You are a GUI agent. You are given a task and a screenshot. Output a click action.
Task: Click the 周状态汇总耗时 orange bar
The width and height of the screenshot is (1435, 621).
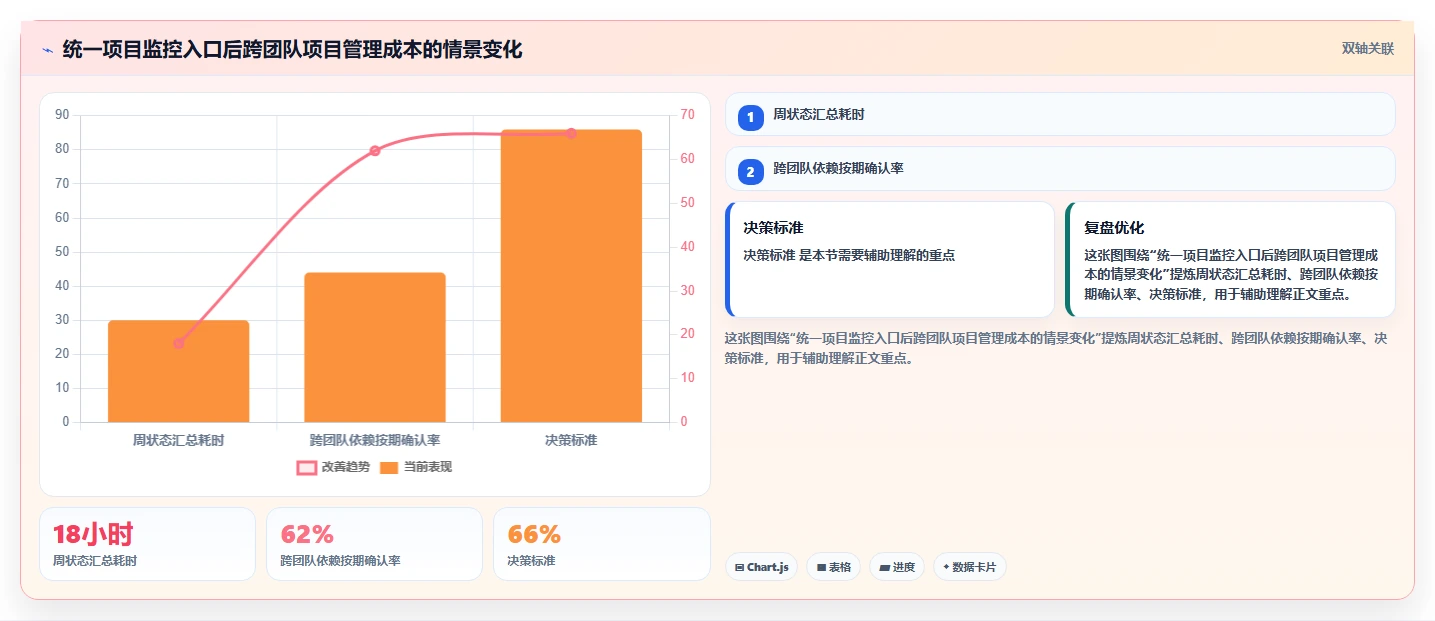tap(179, 371)
